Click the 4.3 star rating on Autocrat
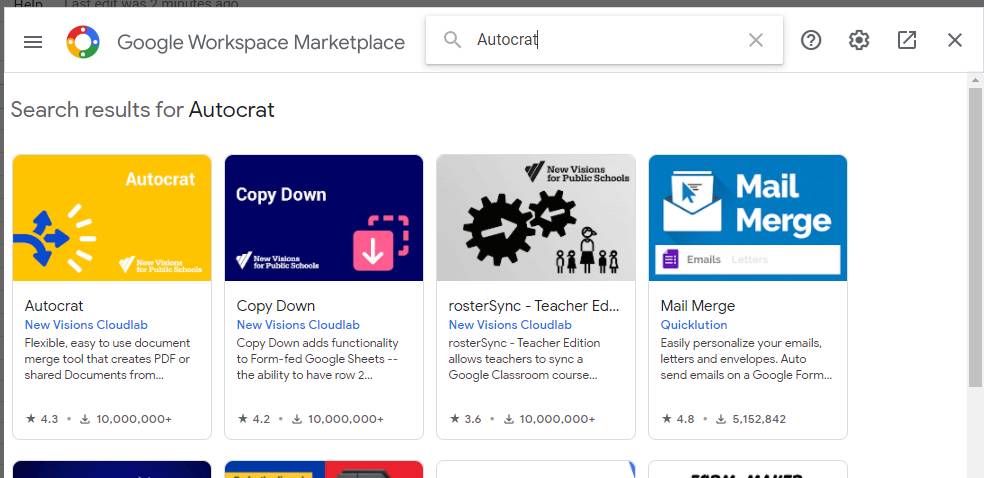The height and width of the screenshot is (478, 984). pyautogui.click(x=42, y=419)
